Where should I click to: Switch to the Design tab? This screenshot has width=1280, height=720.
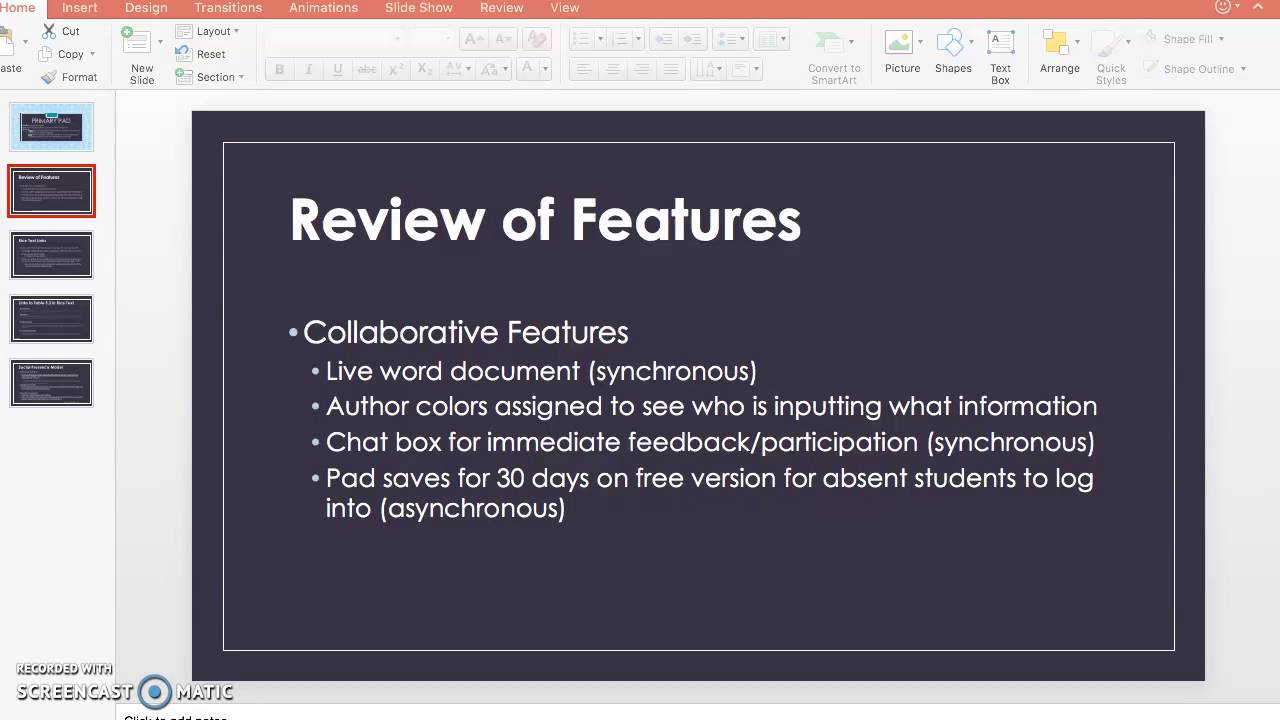[x=146, y=7]
